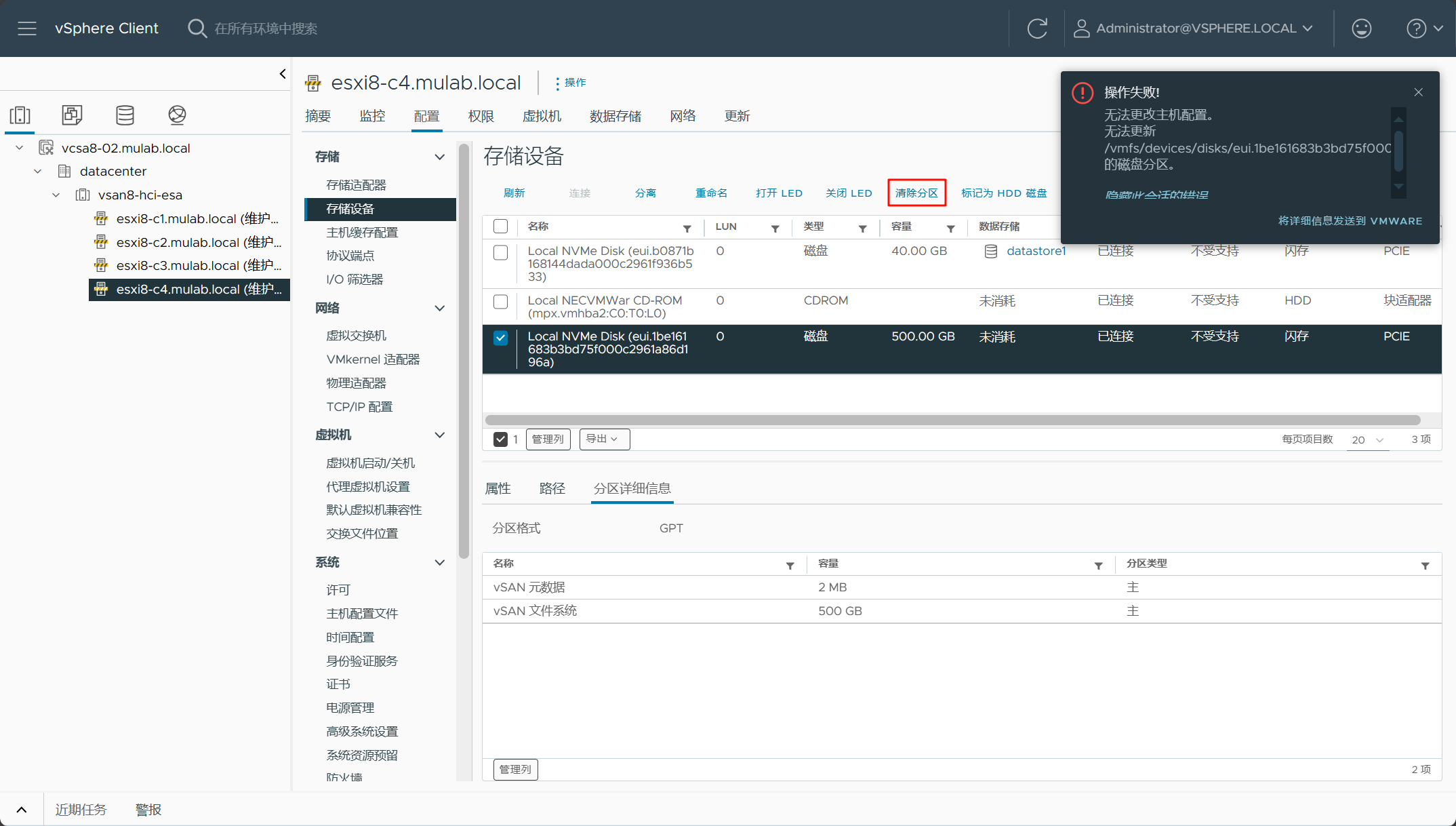The image size is (1456, 826).
Task: Filter the 分区类型 column
Action: 1425,566
